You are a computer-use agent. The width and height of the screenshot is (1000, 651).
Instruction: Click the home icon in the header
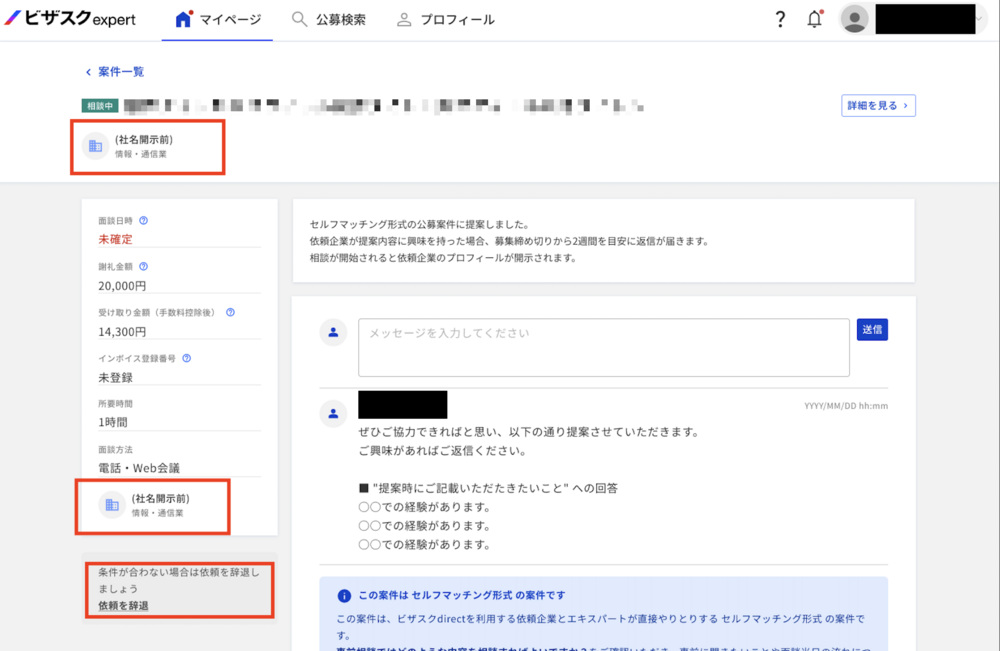pyautogui.click(x=184, y=18)
